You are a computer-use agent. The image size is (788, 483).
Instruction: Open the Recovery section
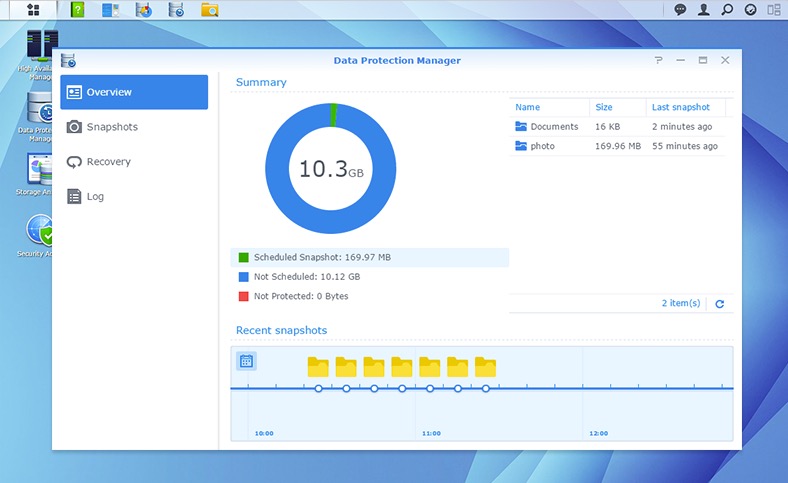pyautogui.click(x=134, y=162)
